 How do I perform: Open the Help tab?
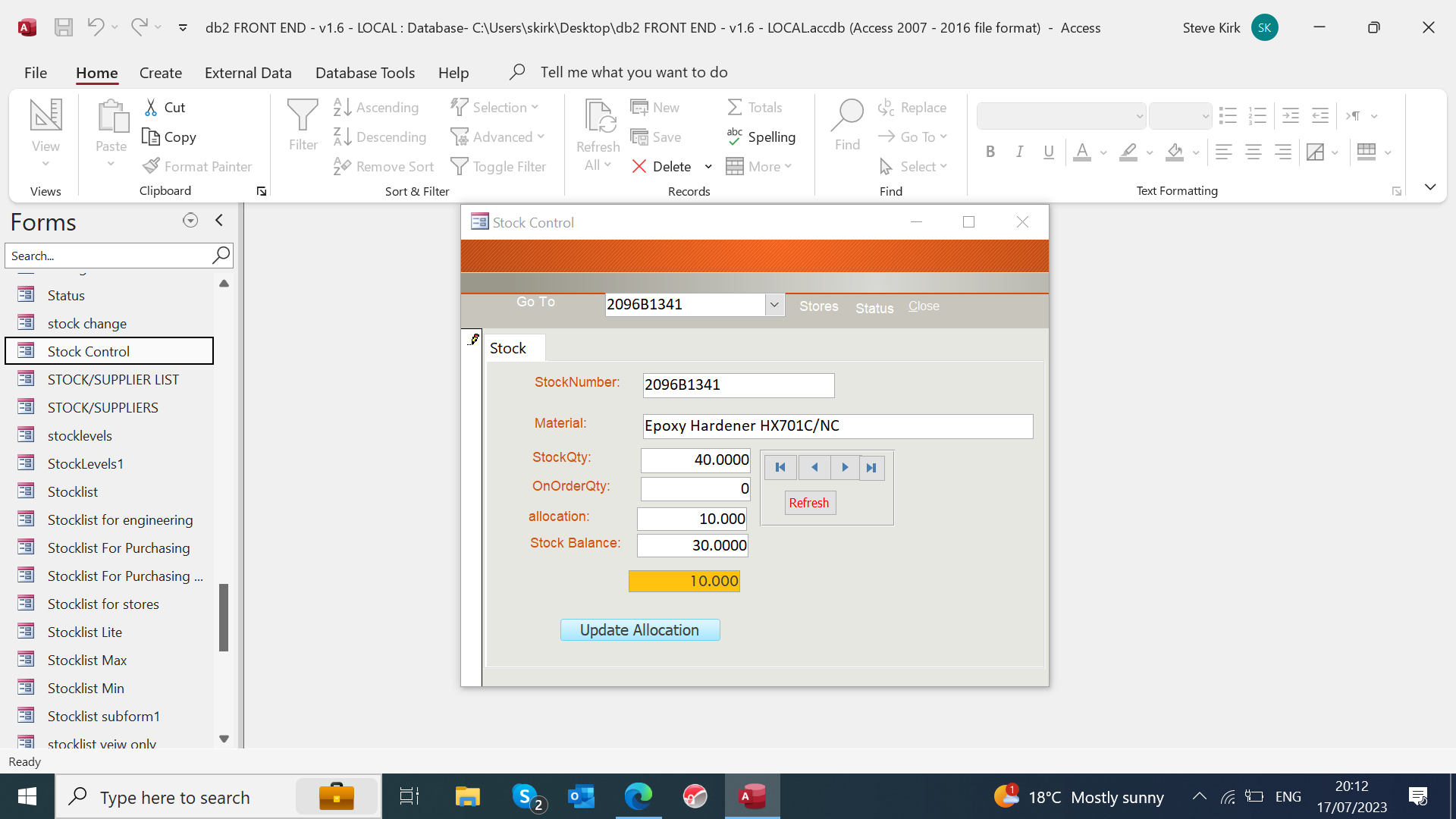coord(453,72)
